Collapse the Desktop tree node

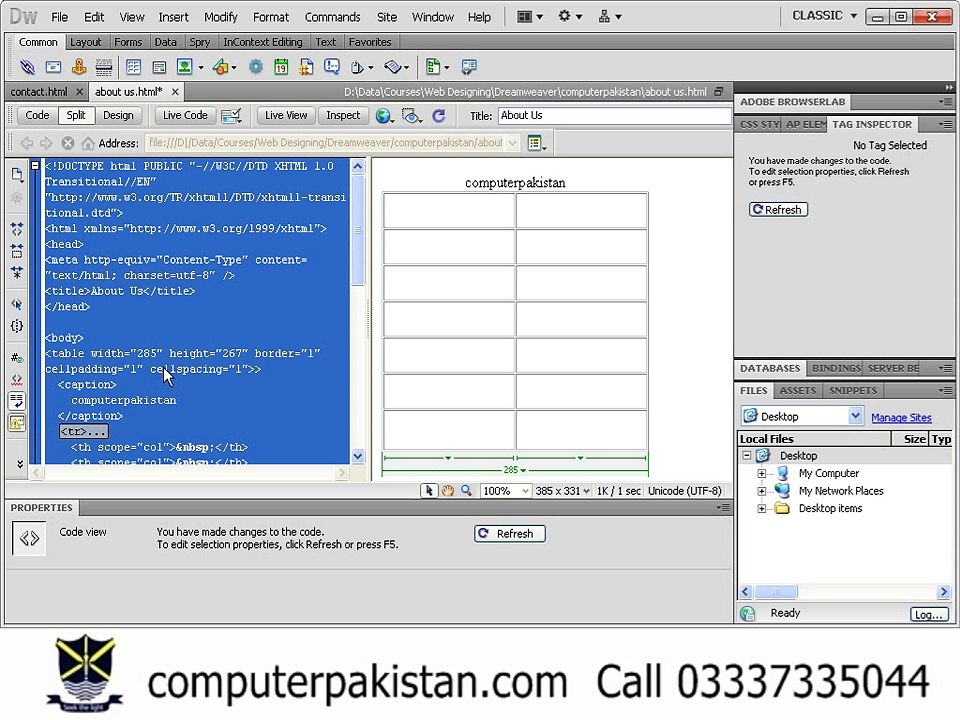[x=747, y=456]
